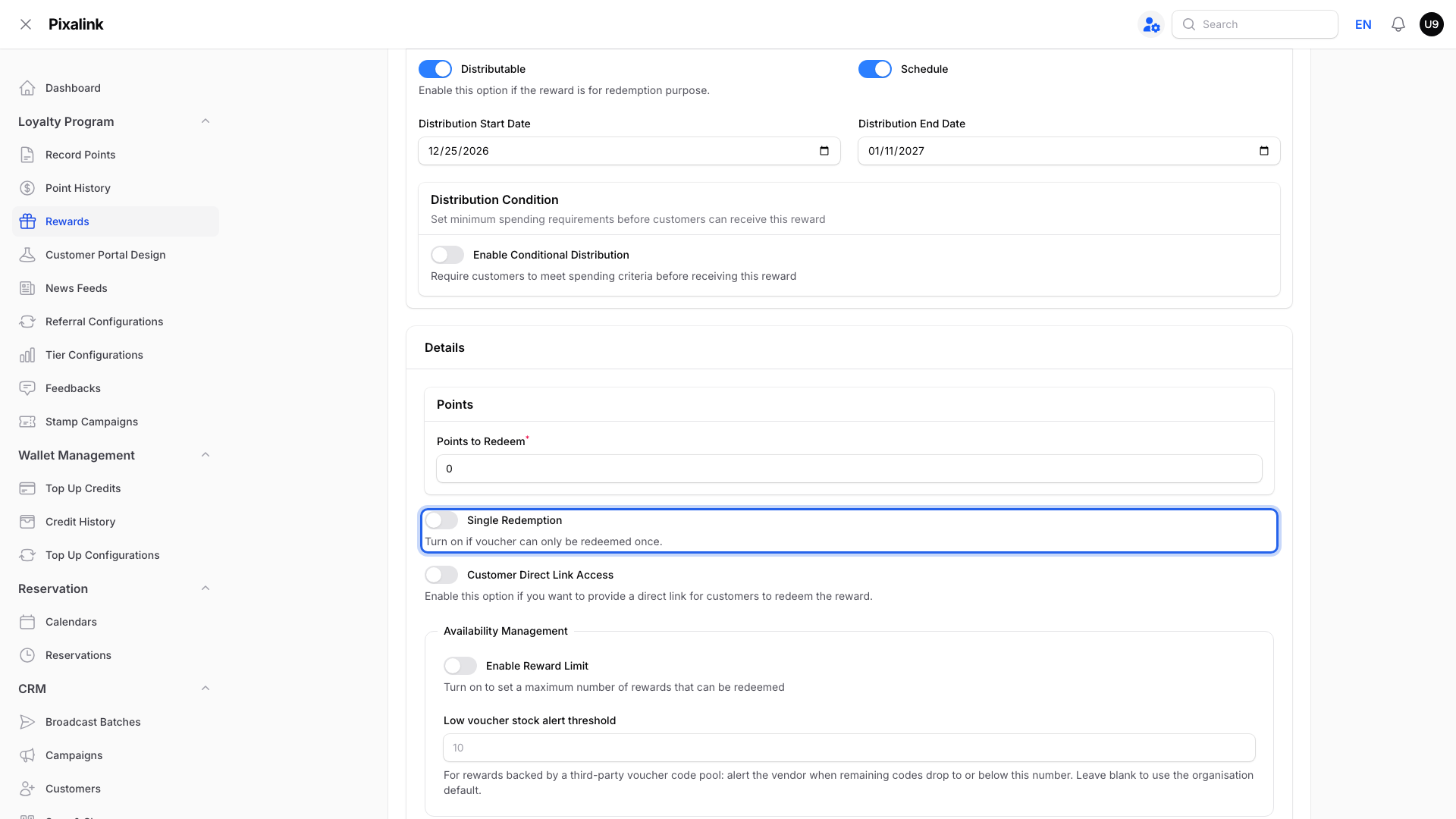Click the Feedbacks speech bubble icon

click(x=27, y=388)
